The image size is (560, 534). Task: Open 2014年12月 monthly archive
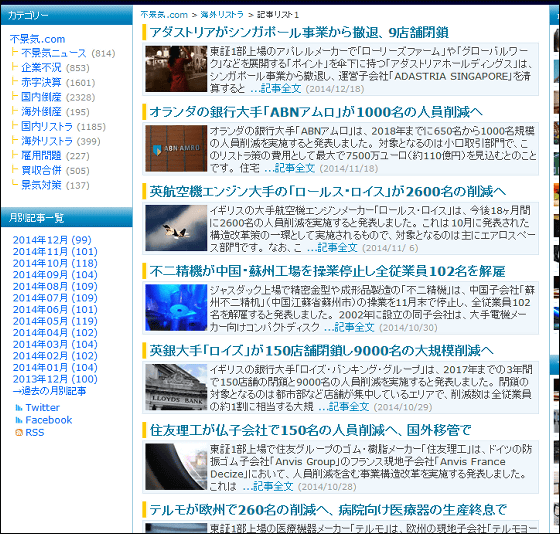click(52, 240)
